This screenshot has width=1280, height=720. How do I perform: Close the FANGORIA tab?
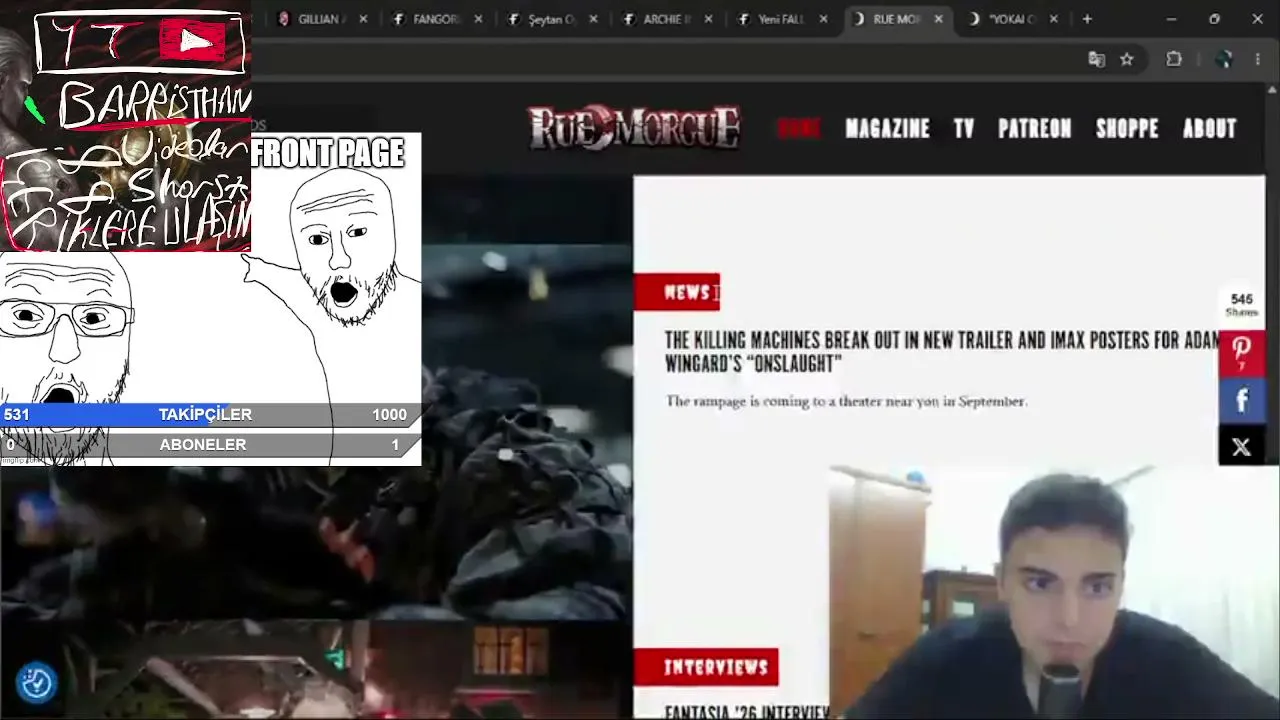pos(478,19)
